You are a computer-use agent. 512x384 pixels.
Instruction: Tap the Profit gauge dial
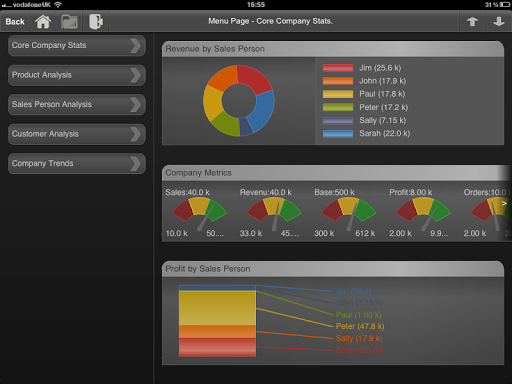tap(423, 213)
